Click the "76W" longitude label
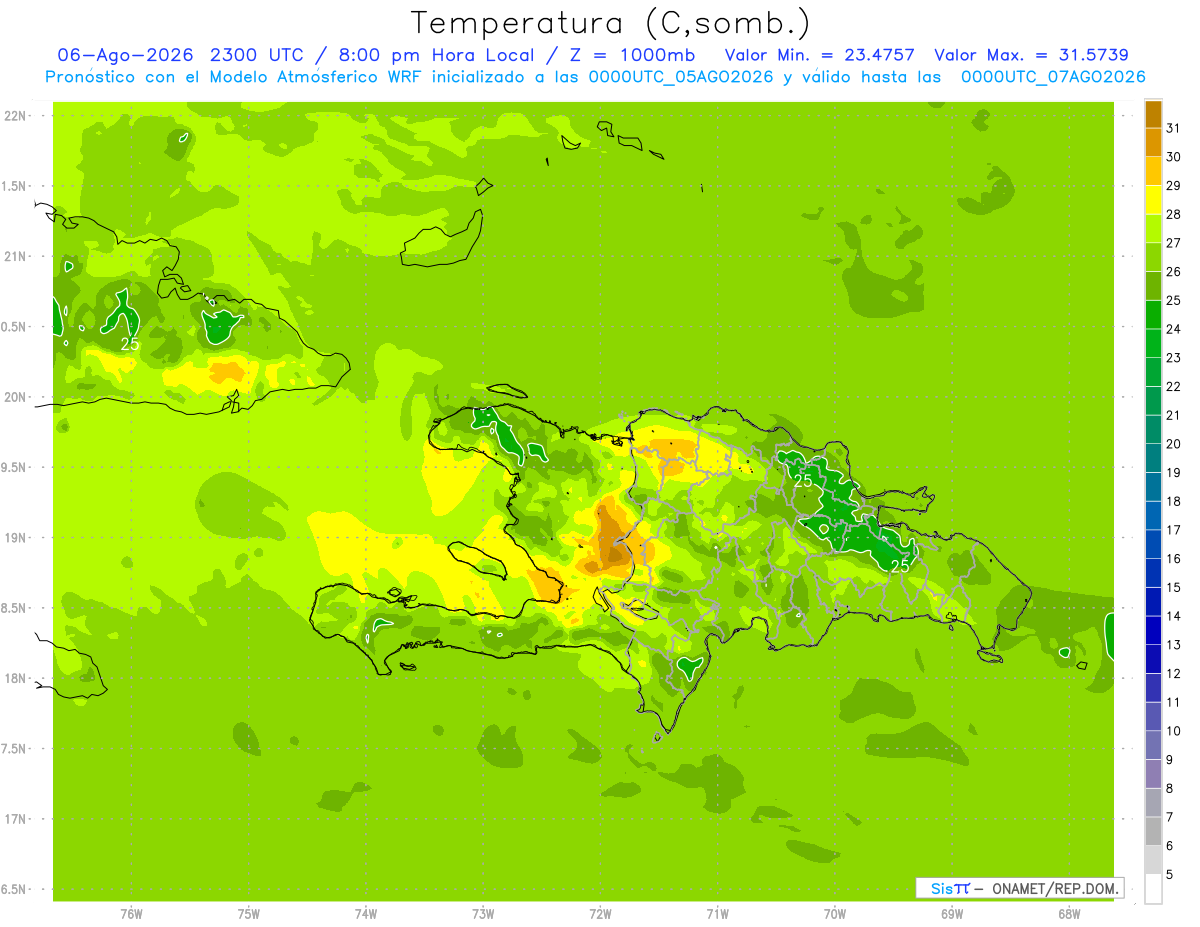This screenshot has height=927, width=1200. pyautogui.click(x=131, y=913)
